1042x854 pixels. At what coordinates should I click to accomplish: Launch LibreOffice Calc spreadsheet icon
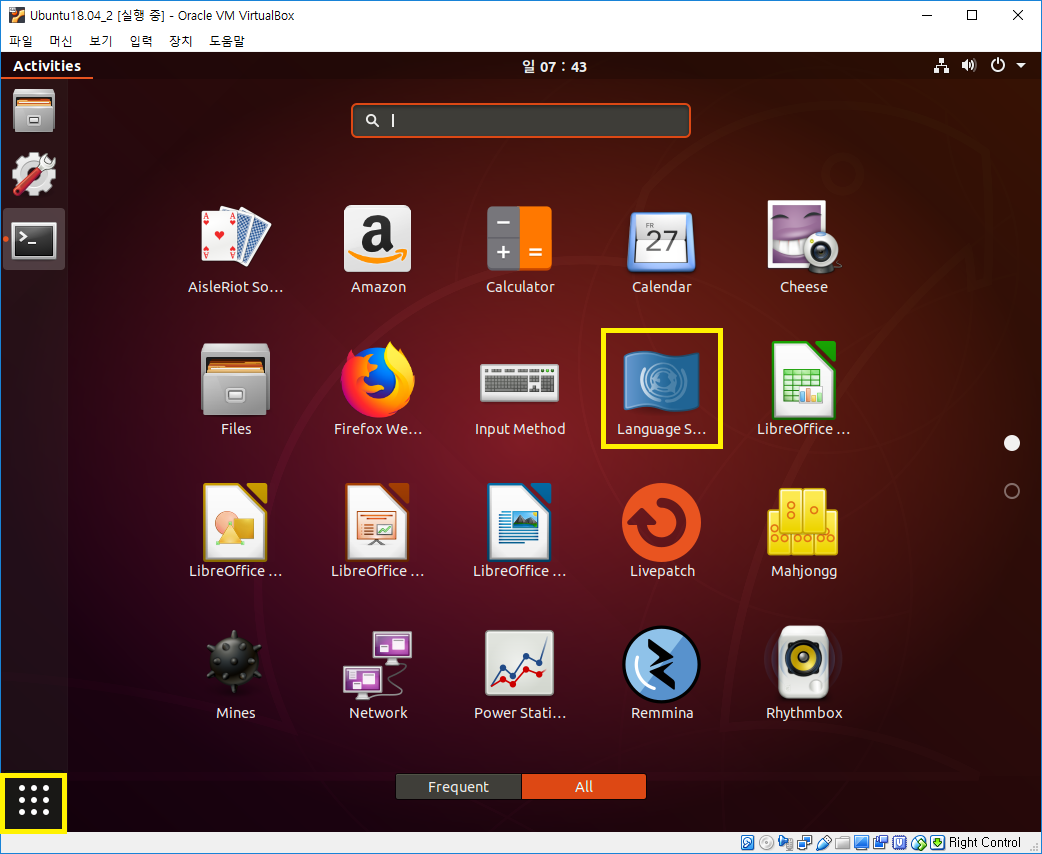803,391
